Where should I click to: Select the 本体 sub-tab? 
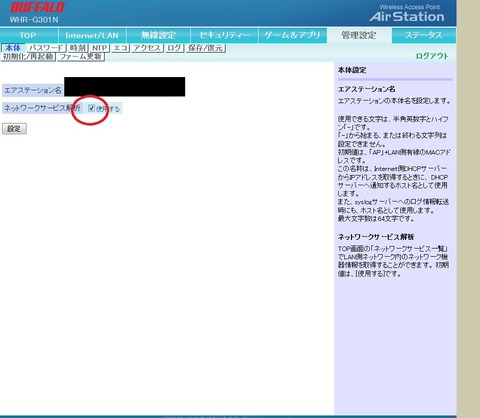[13, 48]
